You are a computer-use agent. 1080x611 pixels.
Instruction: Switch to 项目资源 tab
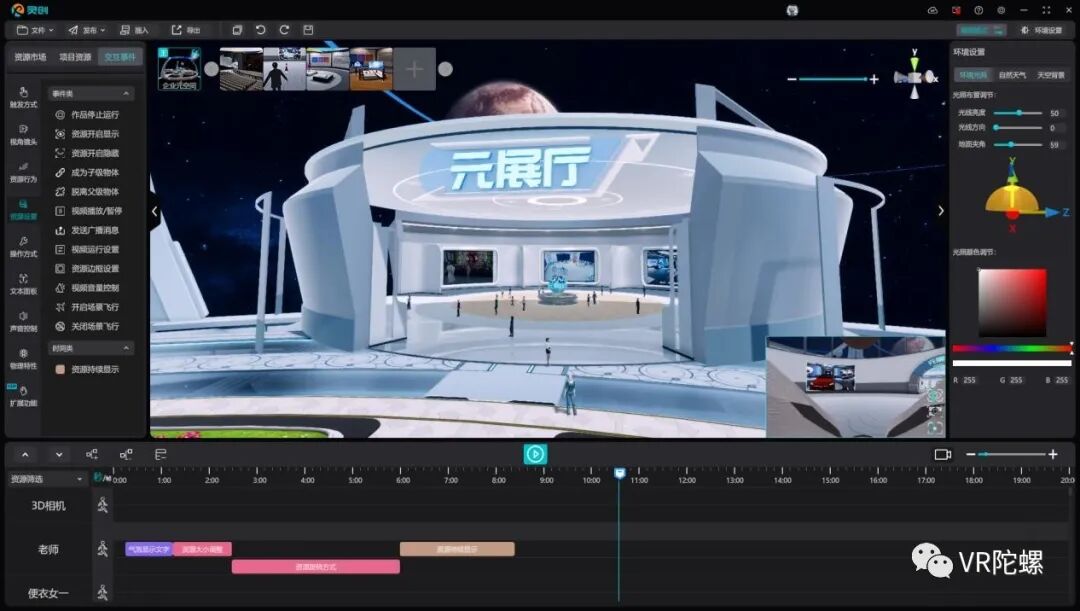[75, 57]
